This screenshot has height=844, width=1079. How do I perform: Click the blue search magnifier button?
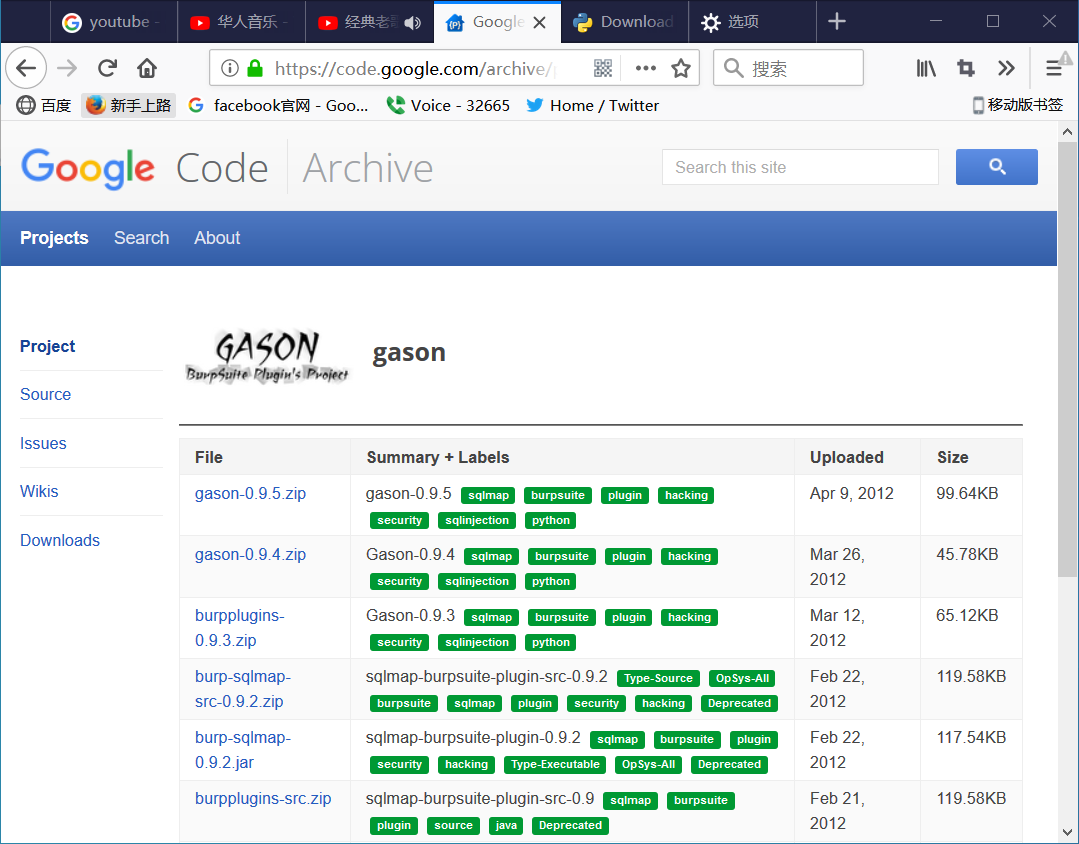(996, 167)
